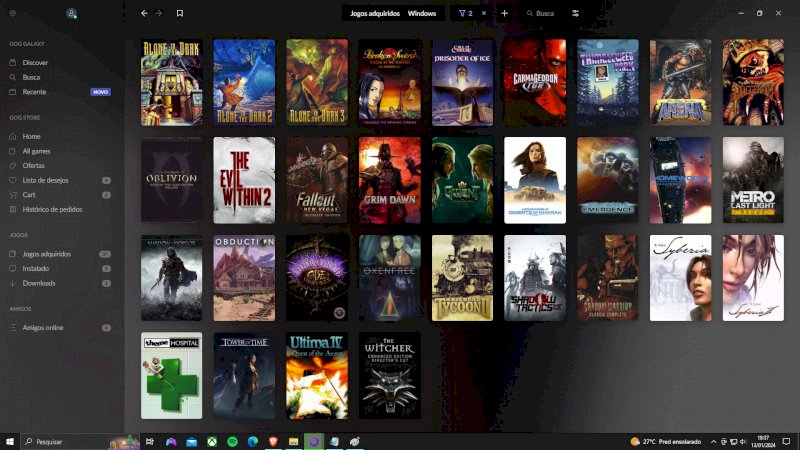Click the user profile avatar icon
The image size is (800, 450).
coord(72,13)
